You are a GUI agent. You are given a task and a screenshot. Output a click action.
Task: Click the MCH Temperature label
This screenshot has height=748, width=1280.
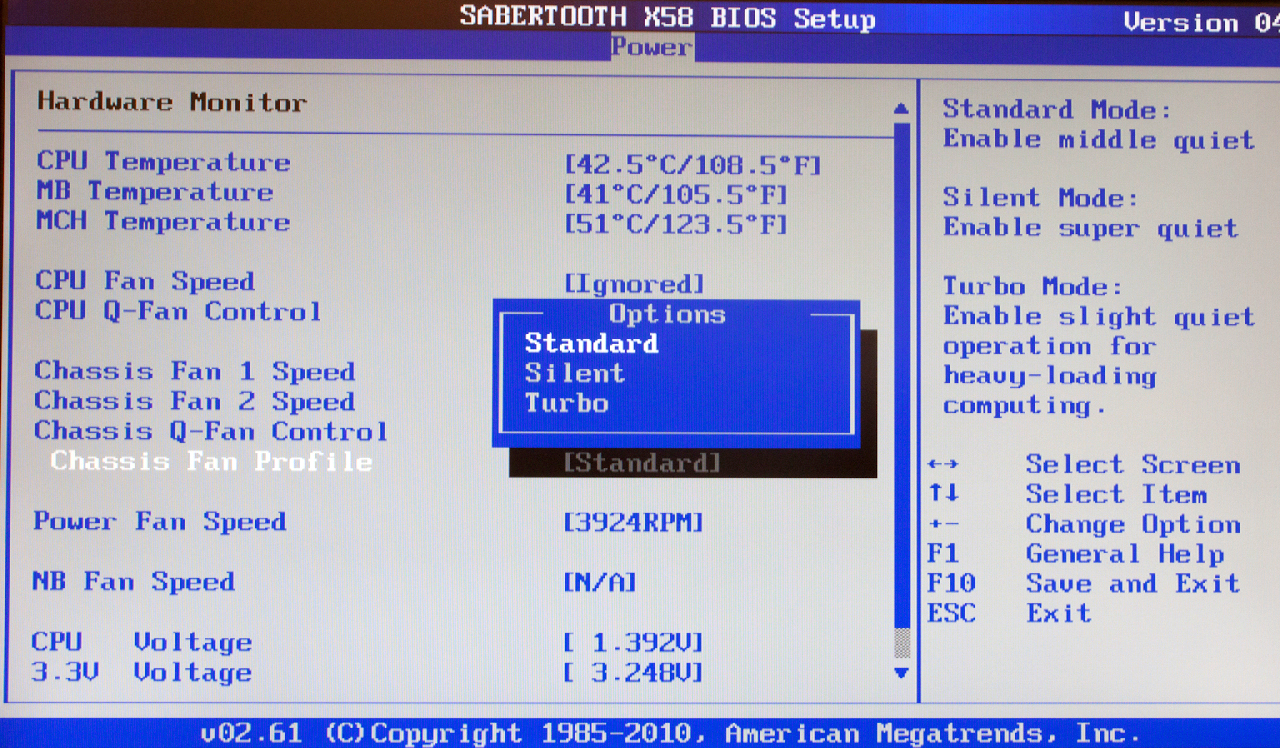tap(163, 221)
